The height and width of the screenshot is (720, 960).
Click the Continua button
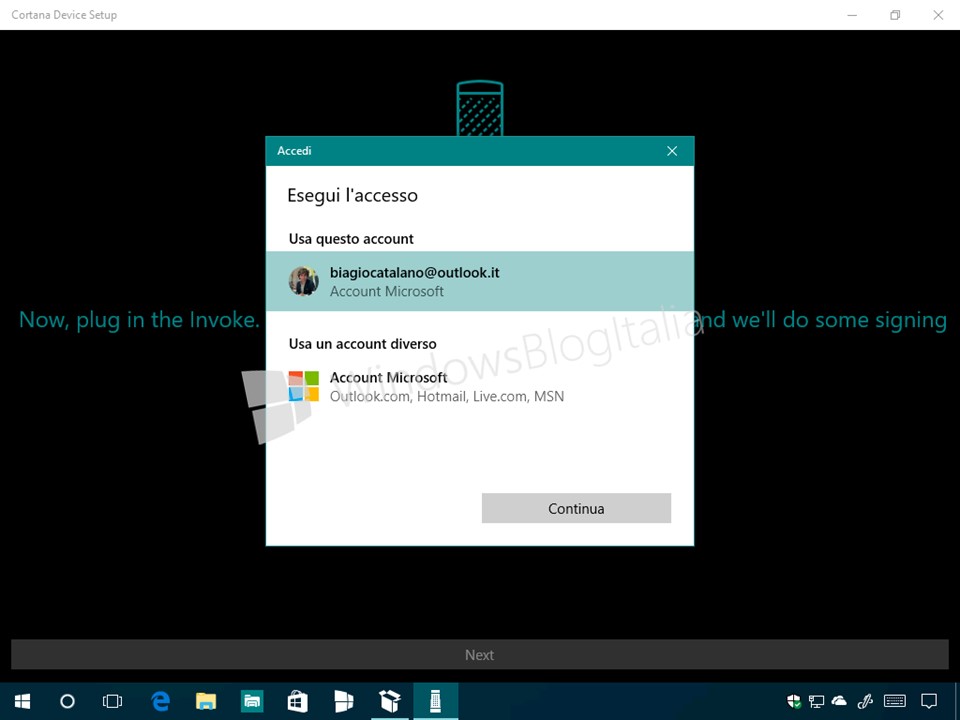tap(576, 508)
